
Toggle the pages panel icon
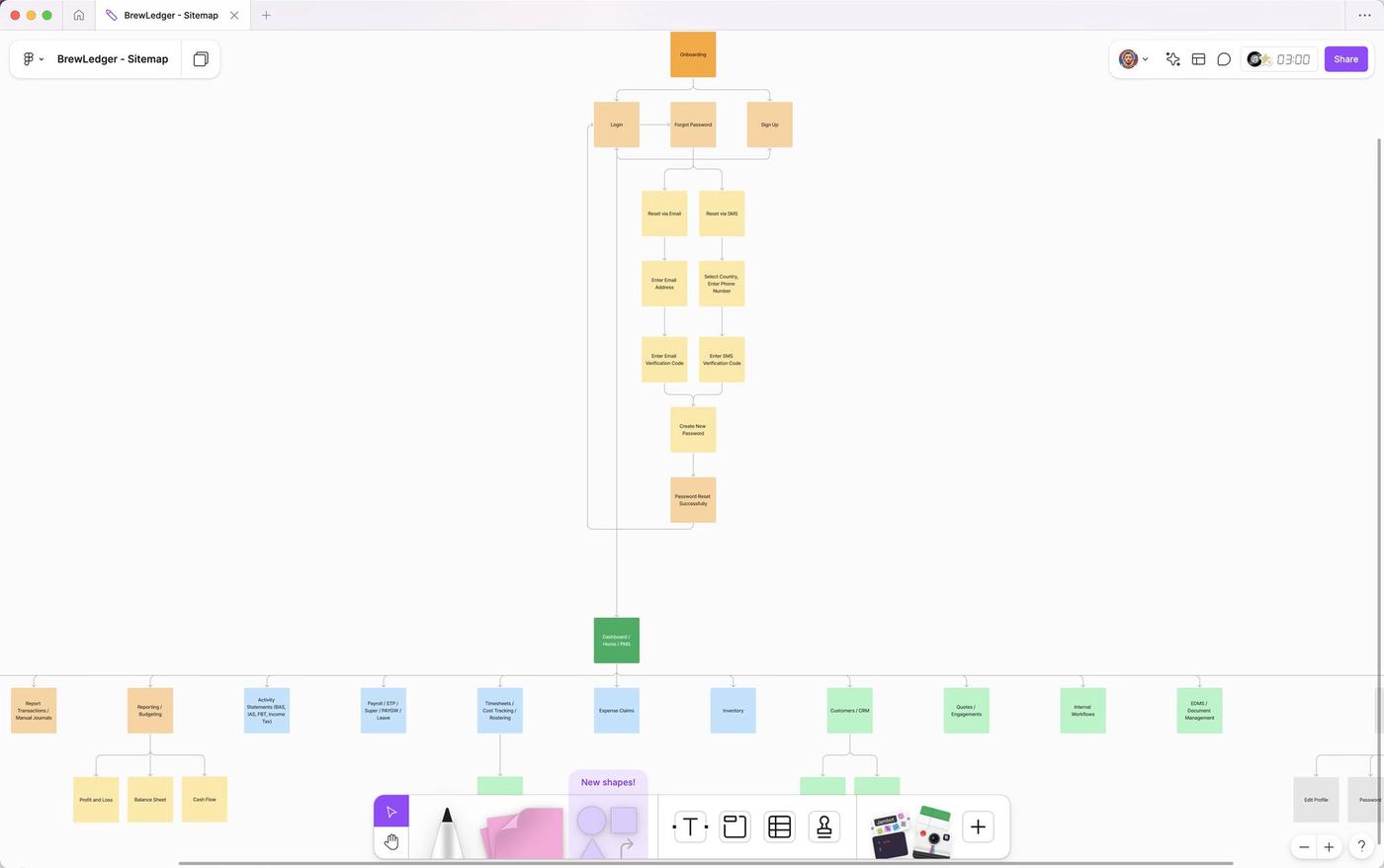pos(201,59)
